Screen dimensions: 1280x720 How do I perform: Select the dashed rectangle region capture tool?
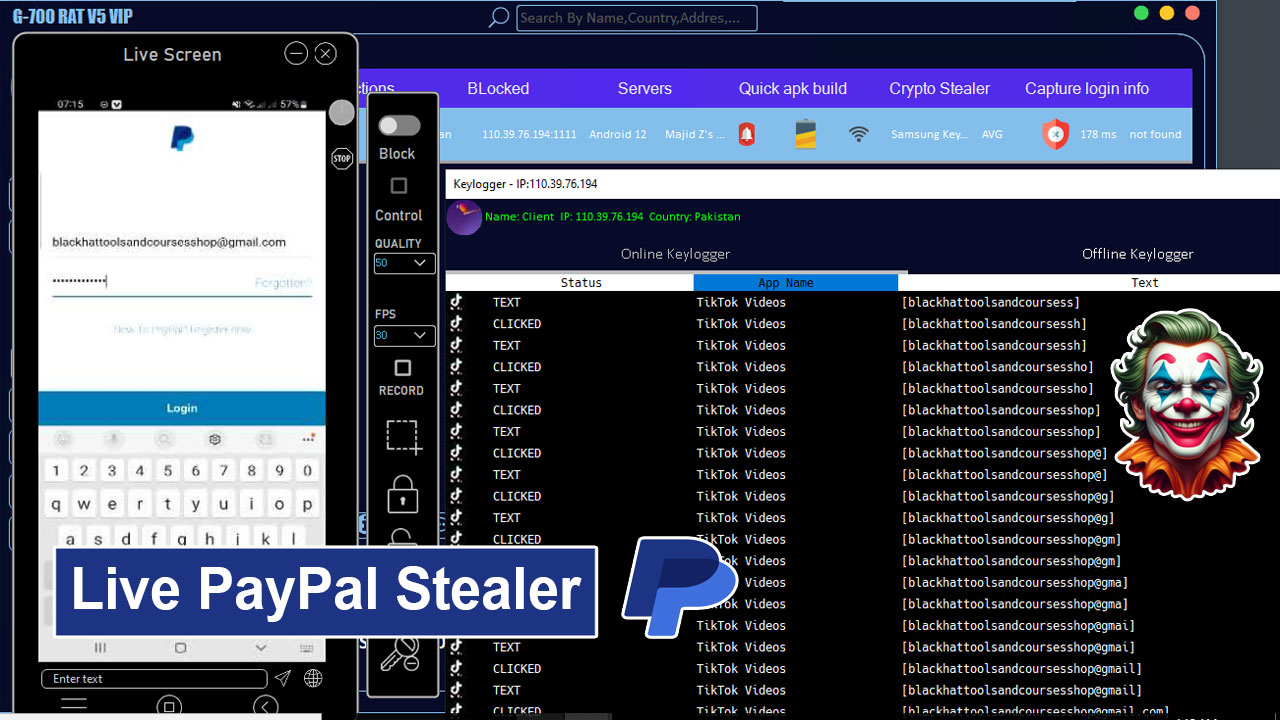click(403, 437)
